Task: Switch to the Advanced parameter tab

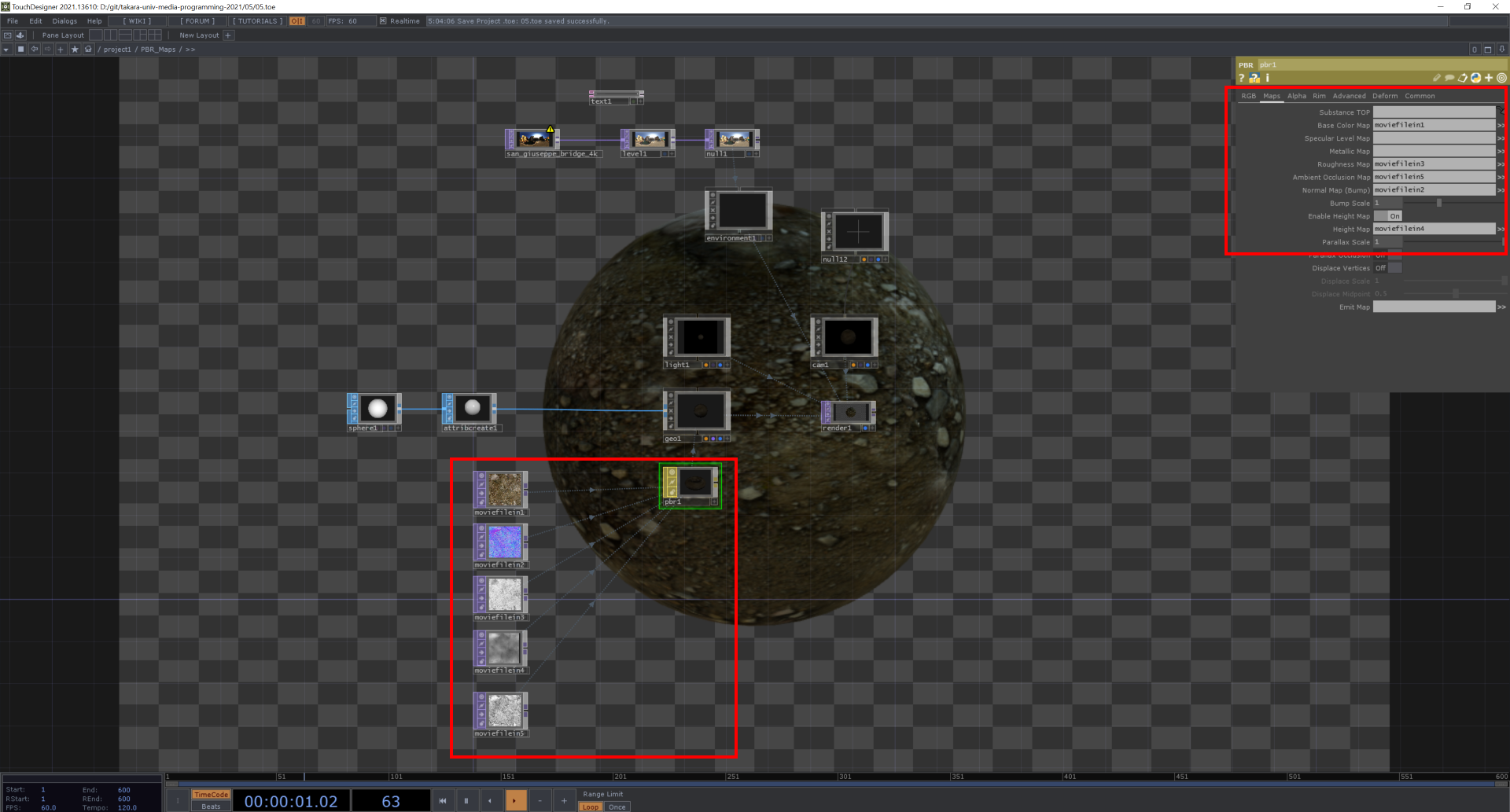Action: coord(1349,96)
